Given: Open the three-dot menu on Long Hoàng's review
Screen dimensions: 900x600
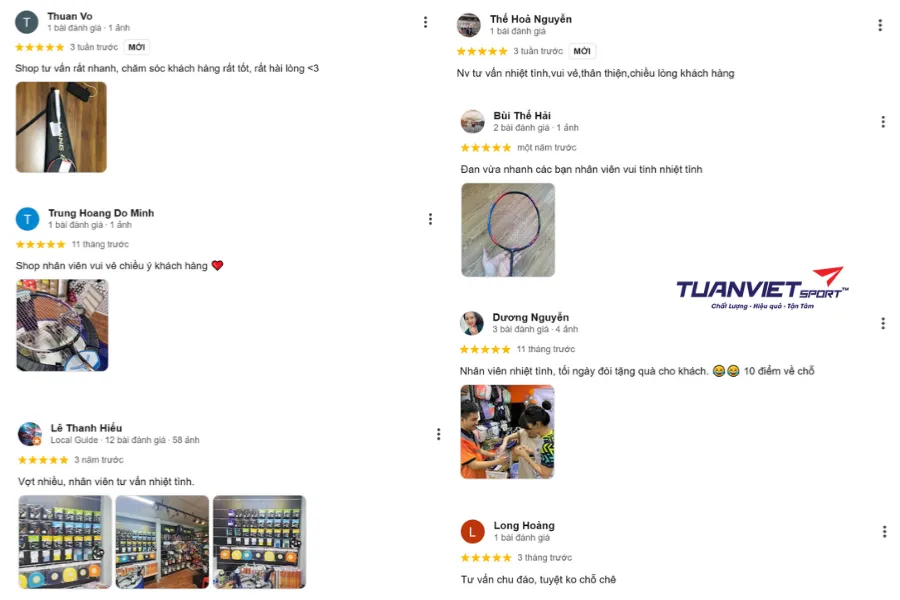Looking at the screenshot, I should tap(884, 532).
